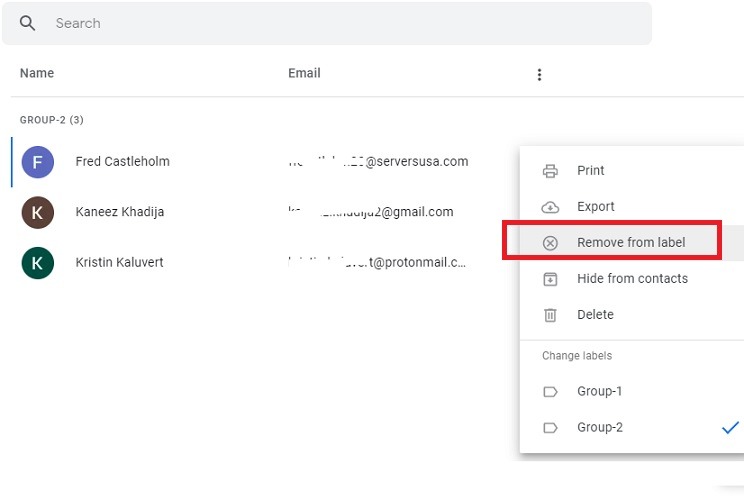Click Kristin Kaluvert's green K avatar

[x=37, y=262]
